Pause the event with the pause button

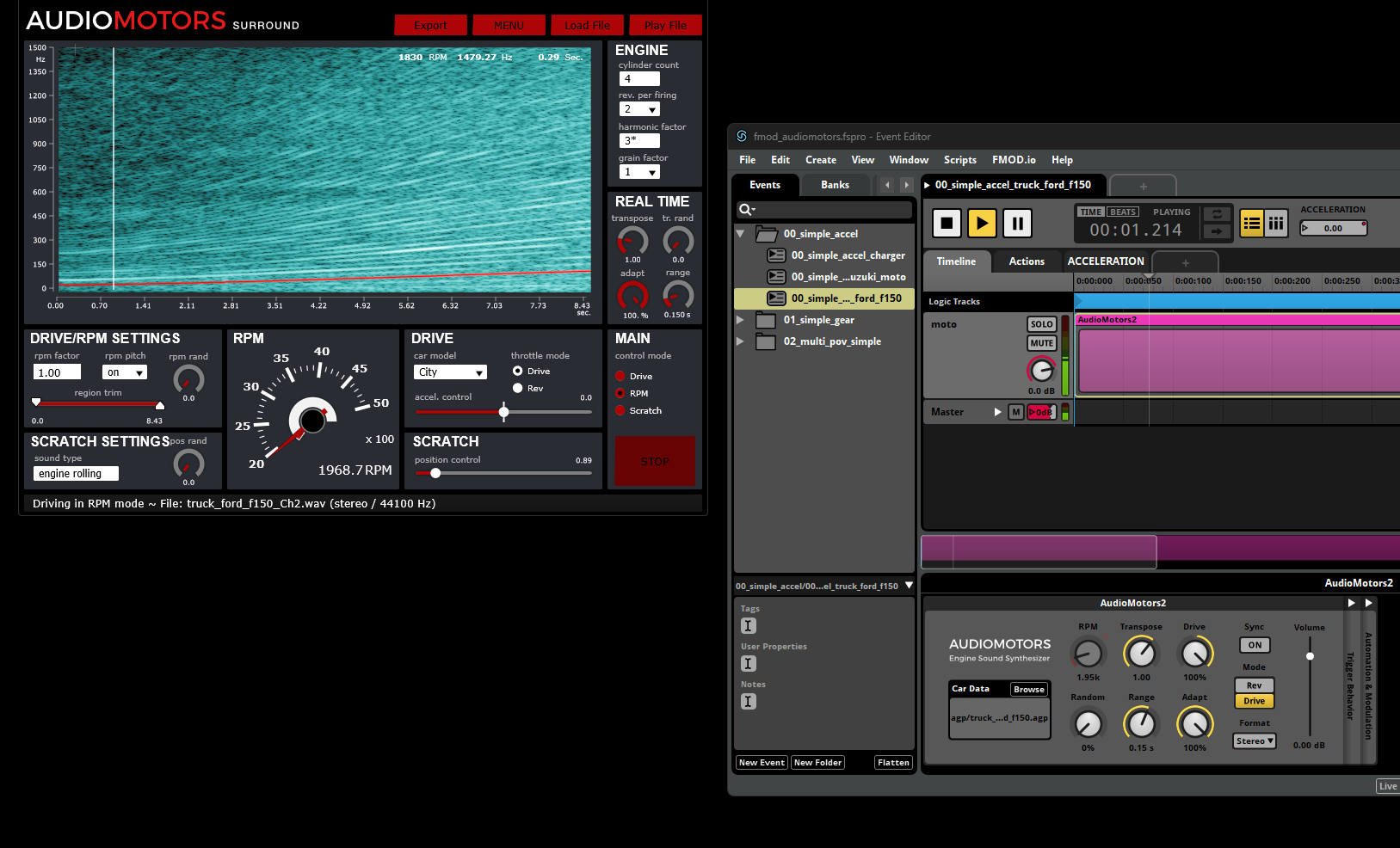pyautogui.click(x=1017, y=224)
